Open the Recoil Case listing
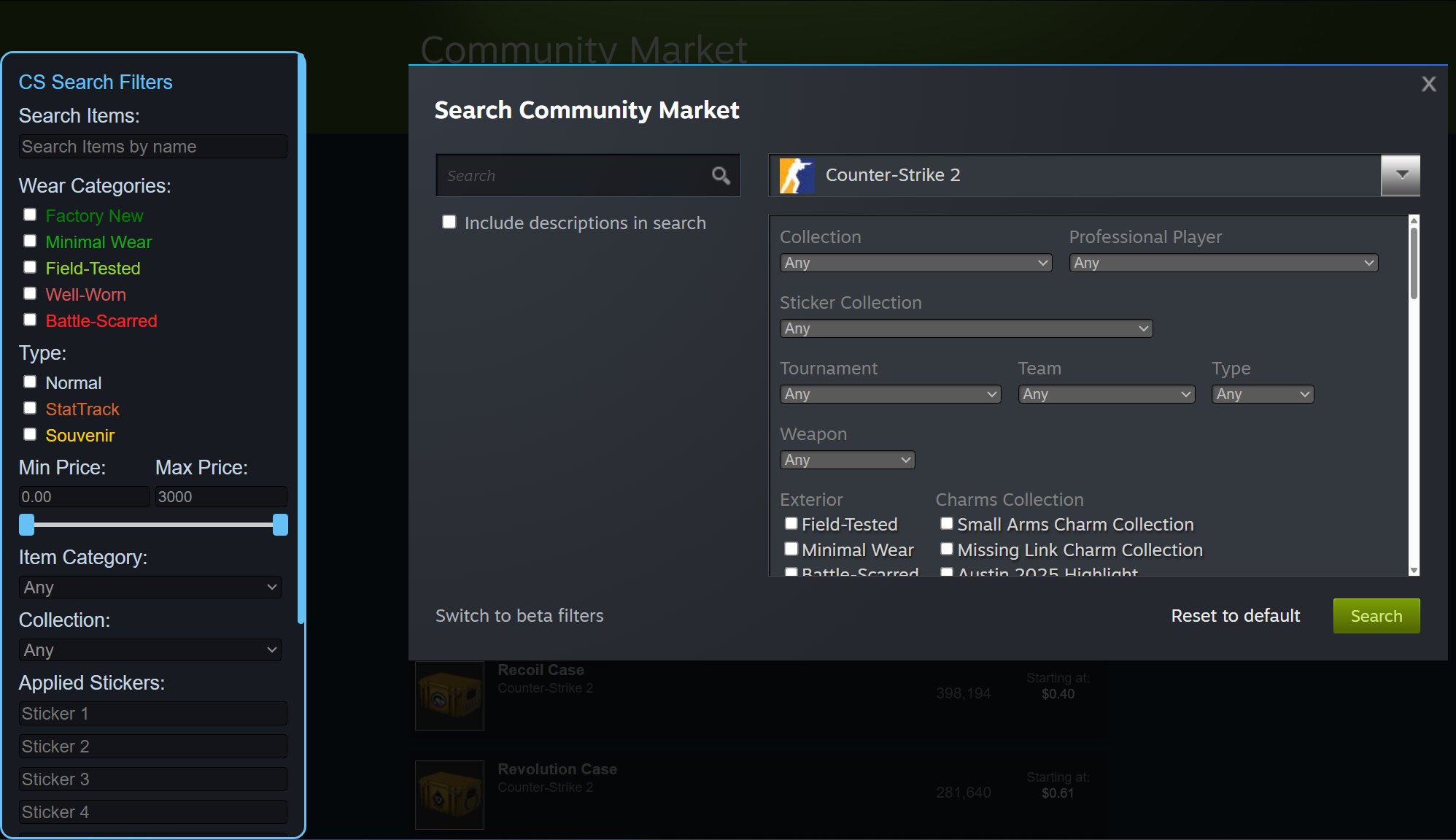Image resolution: width=1456 pixels, height=840 pixels. tap(541, 670)
